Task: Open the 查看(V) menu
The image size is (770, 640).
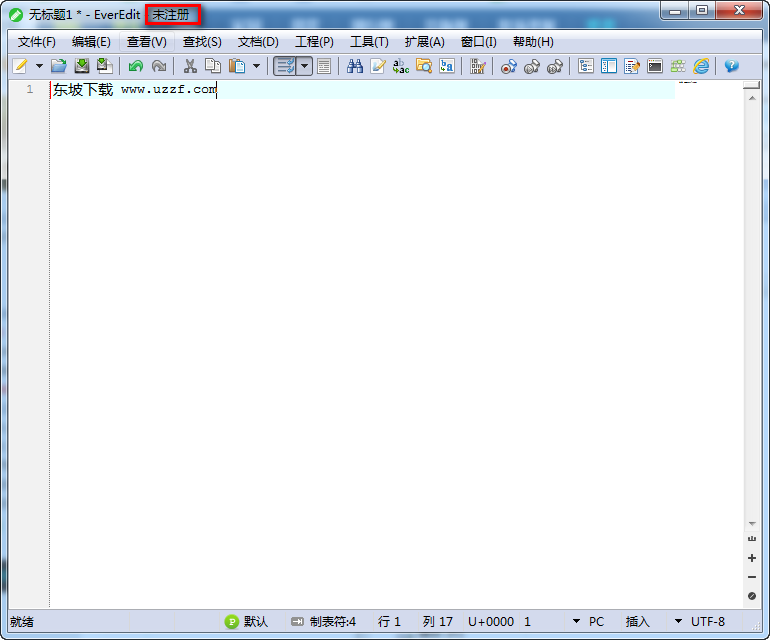Action: pyautogui.click(x=147, y=42)
